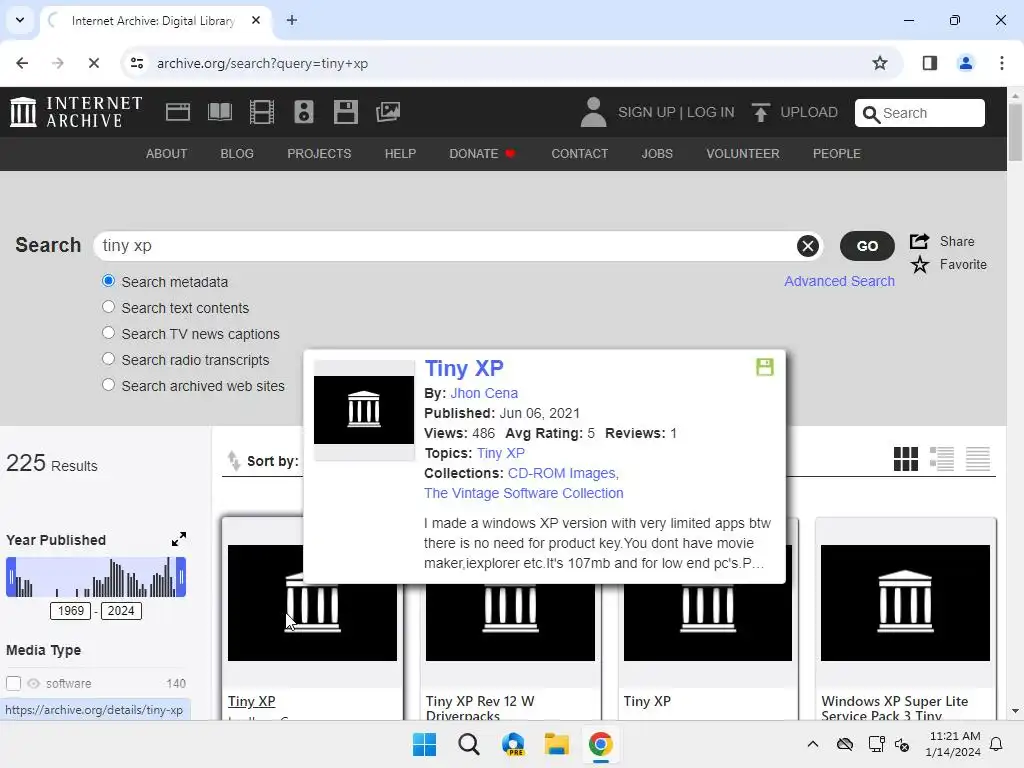Select Search archived web sites option
This screenshot has width=1024, height=768.
[108, 385]
